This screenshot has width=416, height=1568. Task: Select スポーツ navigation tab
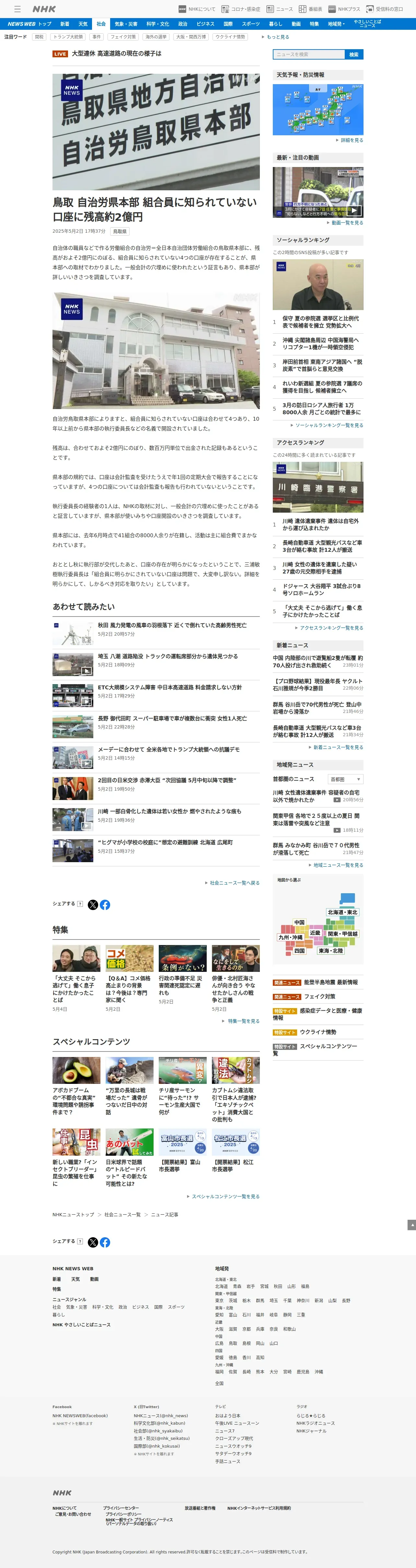(x=250, y=24)
